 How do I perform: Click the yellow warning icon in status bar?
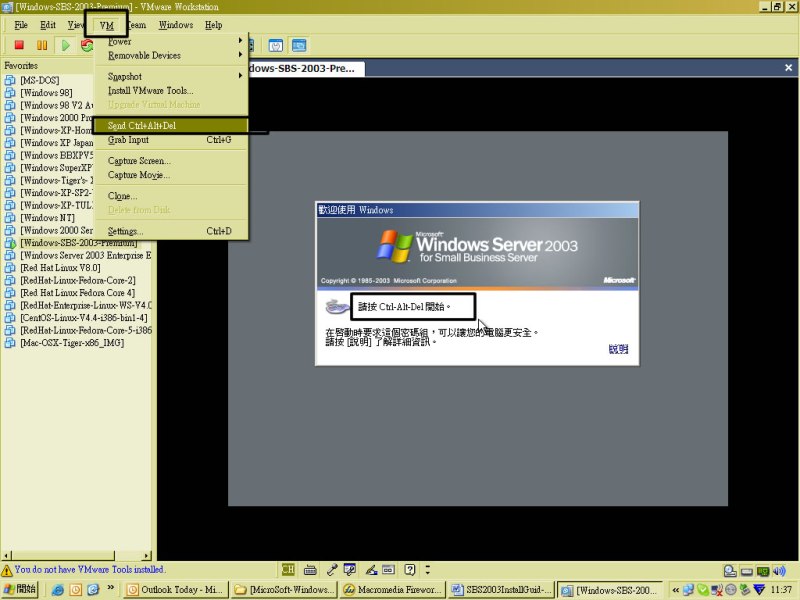pyautogui.click(x=7, y=570)
